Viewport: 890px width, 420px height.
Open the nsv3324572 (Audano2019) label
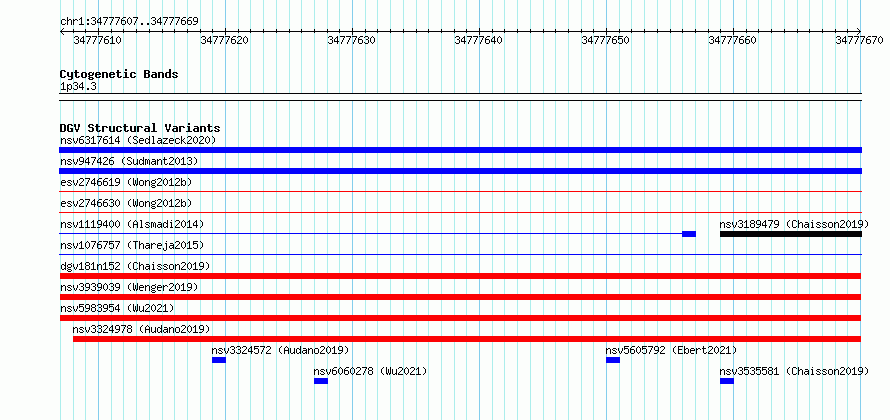pos(280,350)
